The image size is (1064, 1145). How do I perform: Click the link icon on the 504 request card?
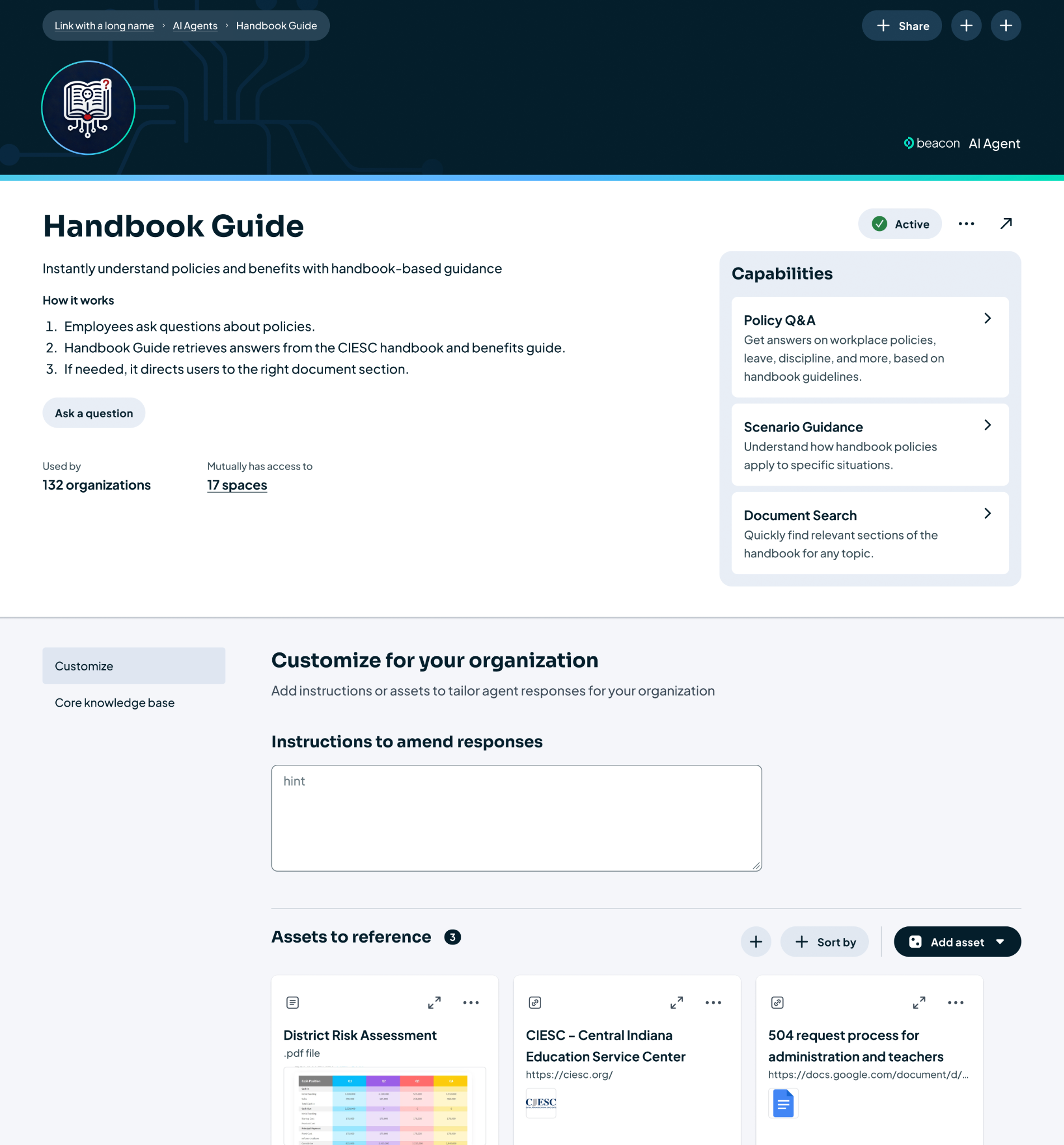[777, 1003]
